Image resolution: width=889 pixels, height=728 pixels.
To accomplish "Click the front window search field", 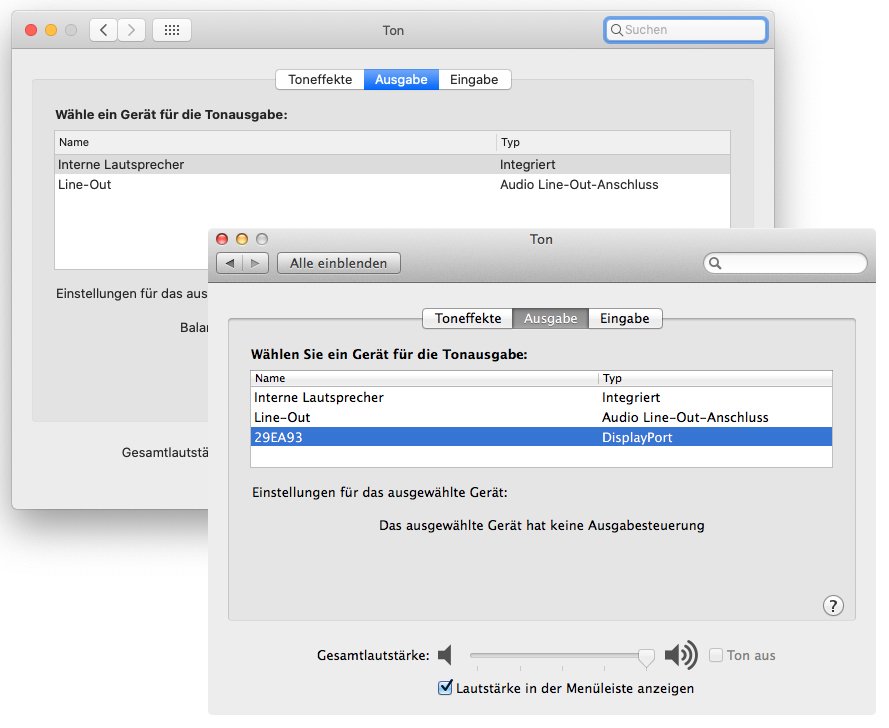I will point(785,263).
